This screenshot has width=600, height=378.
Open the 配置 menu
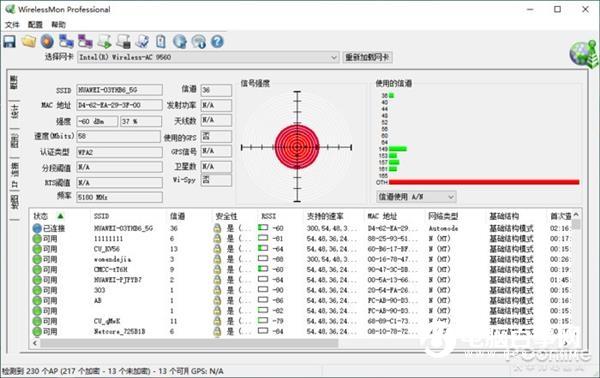tap(35, 25)
